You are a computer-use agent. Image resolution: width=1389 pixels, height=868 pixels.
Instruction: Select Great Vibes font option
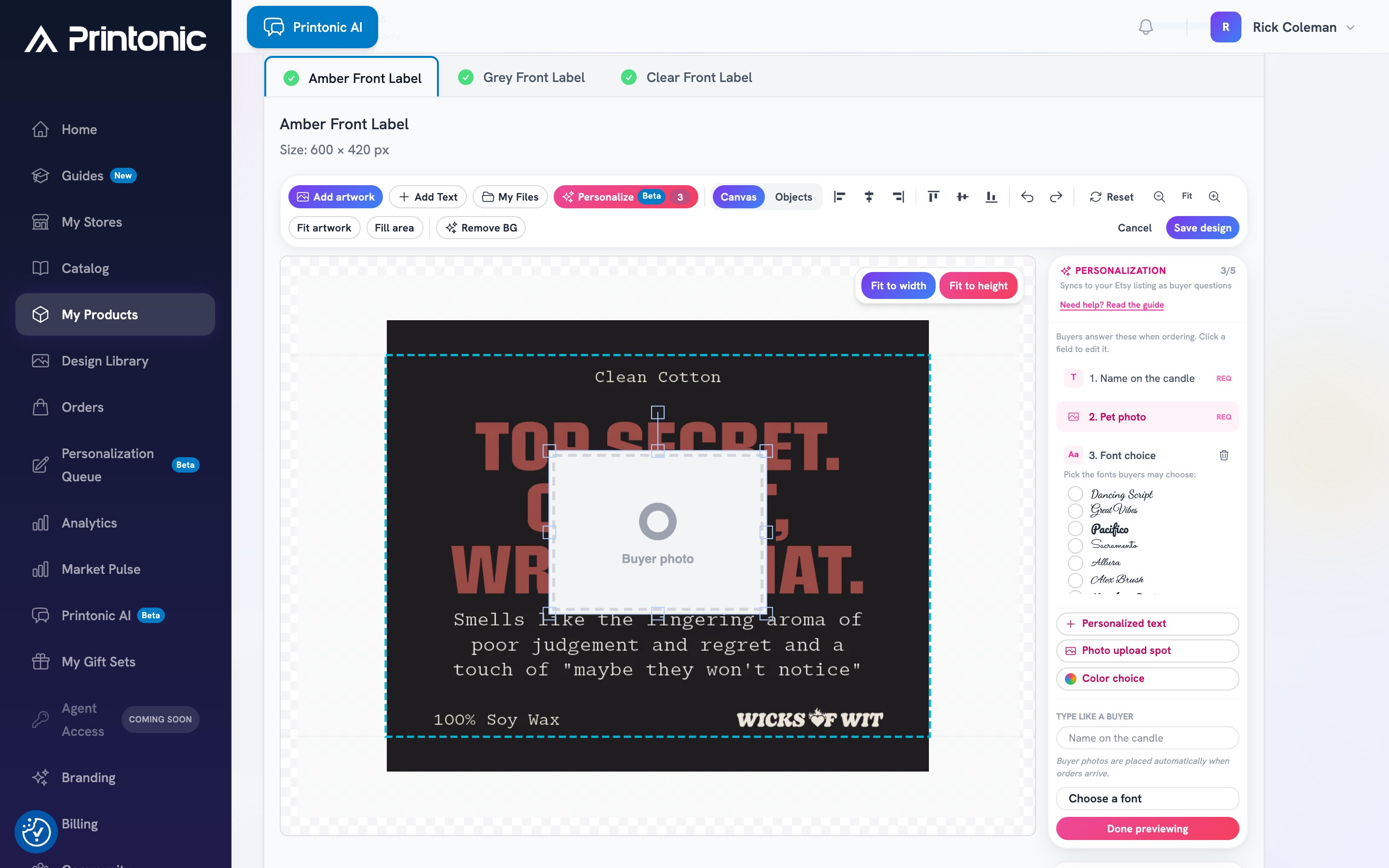click(1075, 510)
